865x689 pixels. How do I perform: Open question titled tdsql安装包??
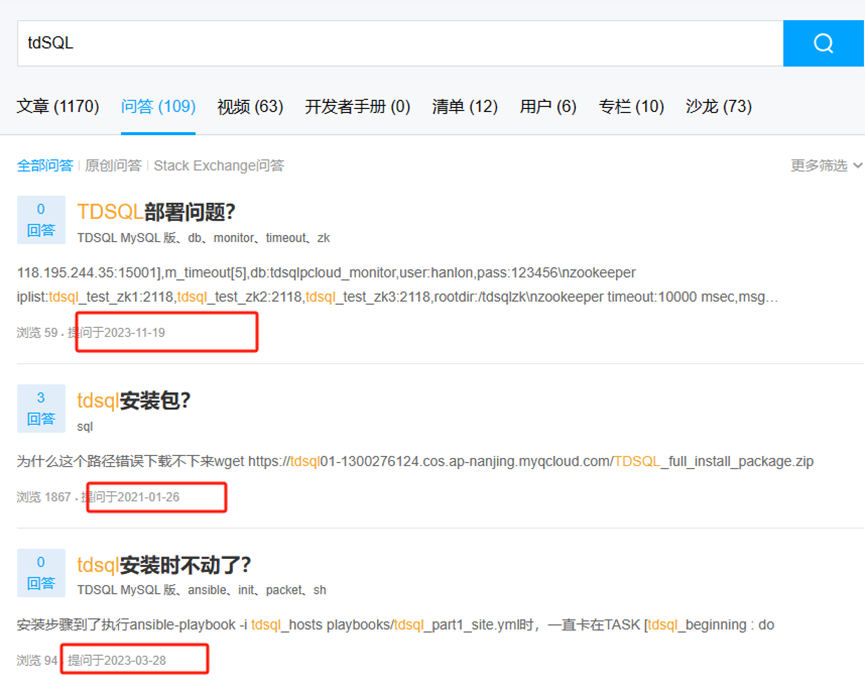click(x=134, y=400)
